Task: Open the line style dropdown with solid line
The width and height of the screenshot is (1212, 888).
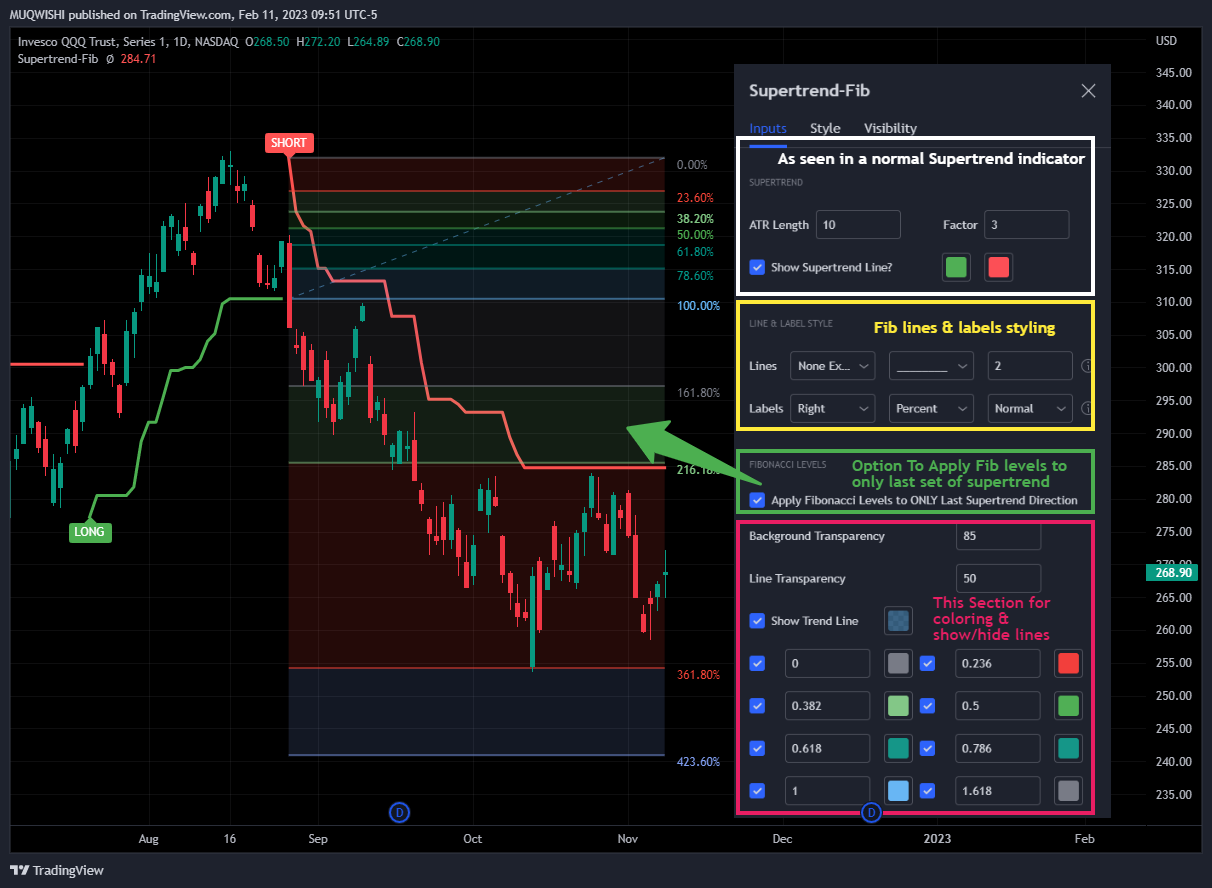Action: pyautogui.click(x=931, y=366)
